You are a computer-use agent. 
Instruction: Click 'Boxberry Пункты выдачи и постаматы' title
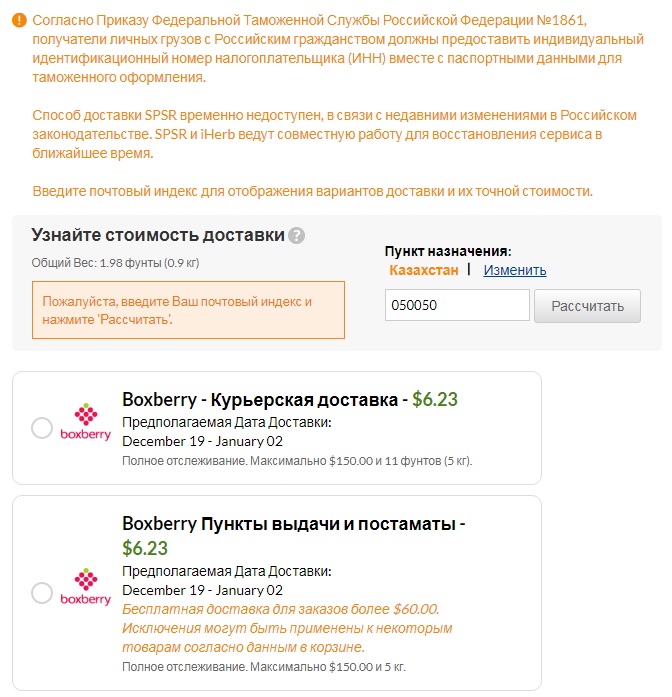(294, 523)
